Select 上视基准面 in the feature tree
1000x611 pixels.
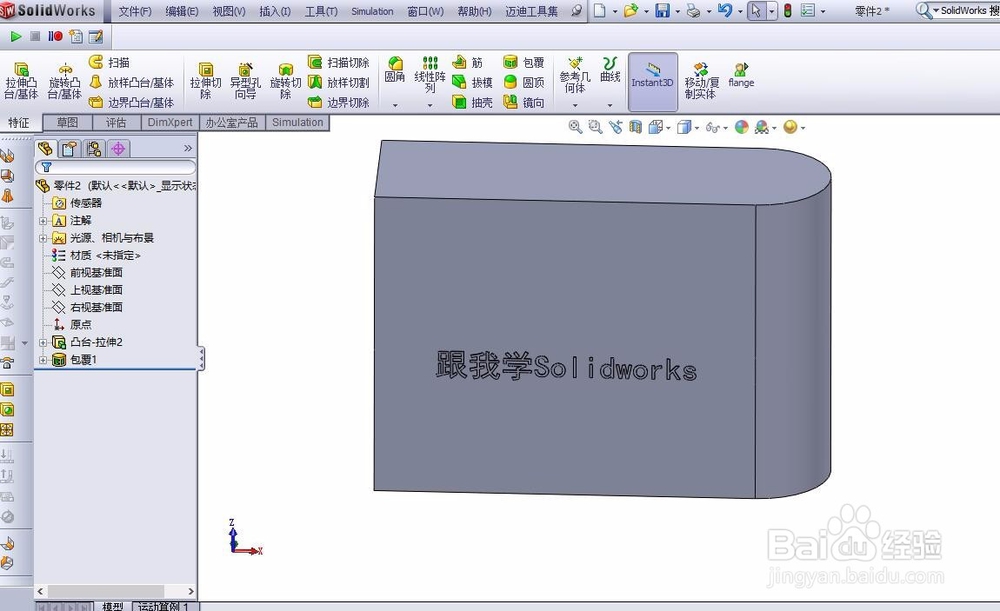coord(87,290)
